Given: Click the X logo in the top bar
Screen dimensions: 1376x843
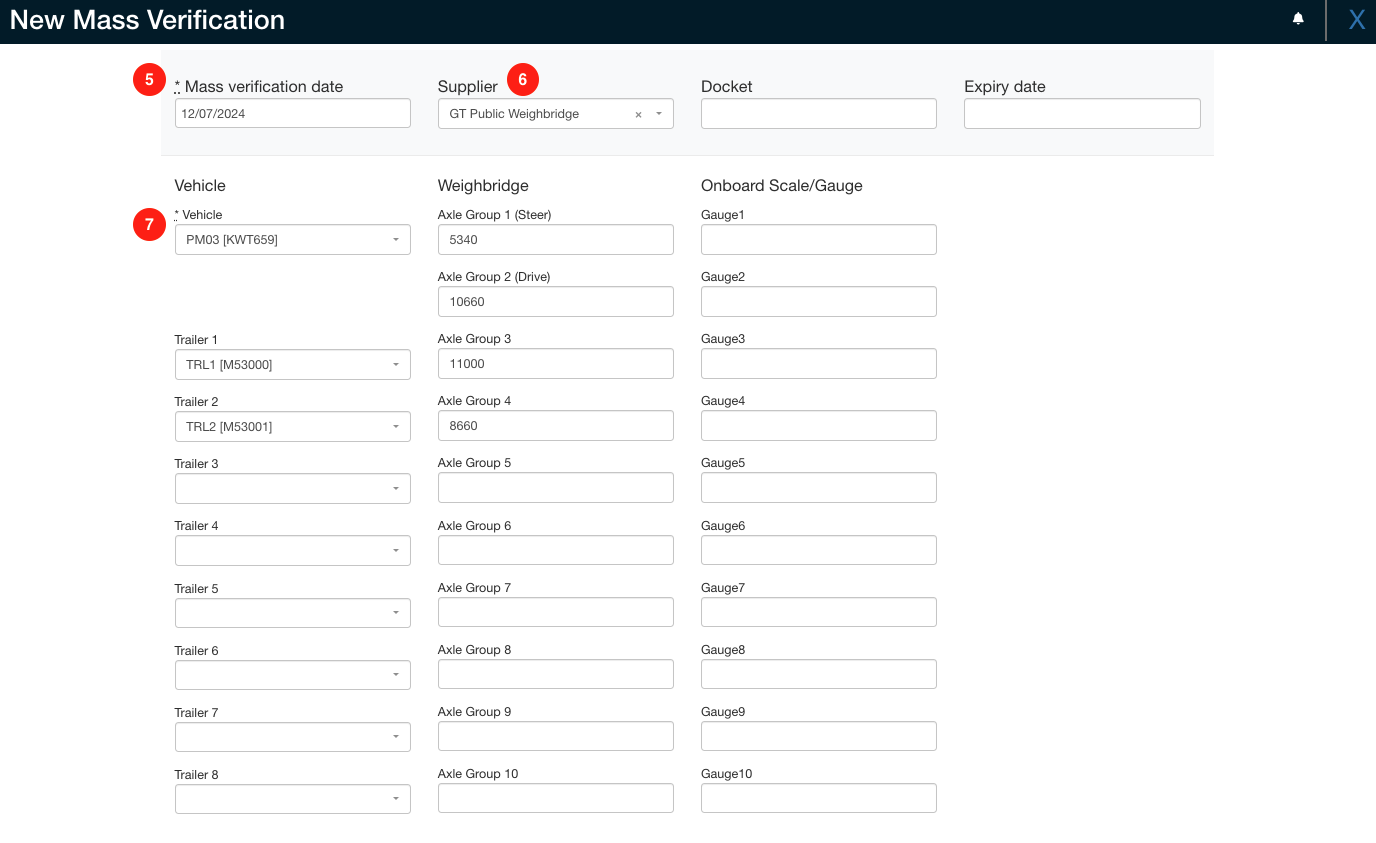Looking at the screenshot, I should pyautogui.click(x=1356, y=19).
